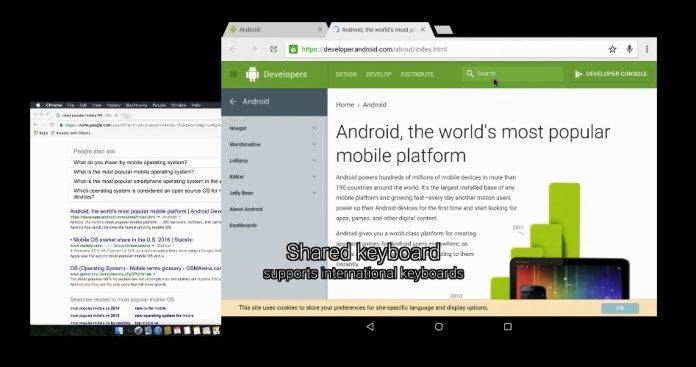The image size is (696, 367).
Task: Open the DEVELOP navigation item
Action: (x=379, y=75)
